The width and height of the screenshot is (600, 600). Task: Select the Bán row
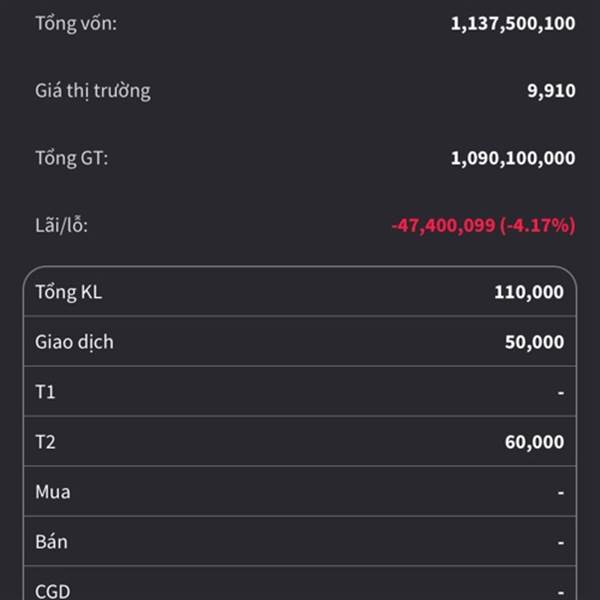click(300, 541)
